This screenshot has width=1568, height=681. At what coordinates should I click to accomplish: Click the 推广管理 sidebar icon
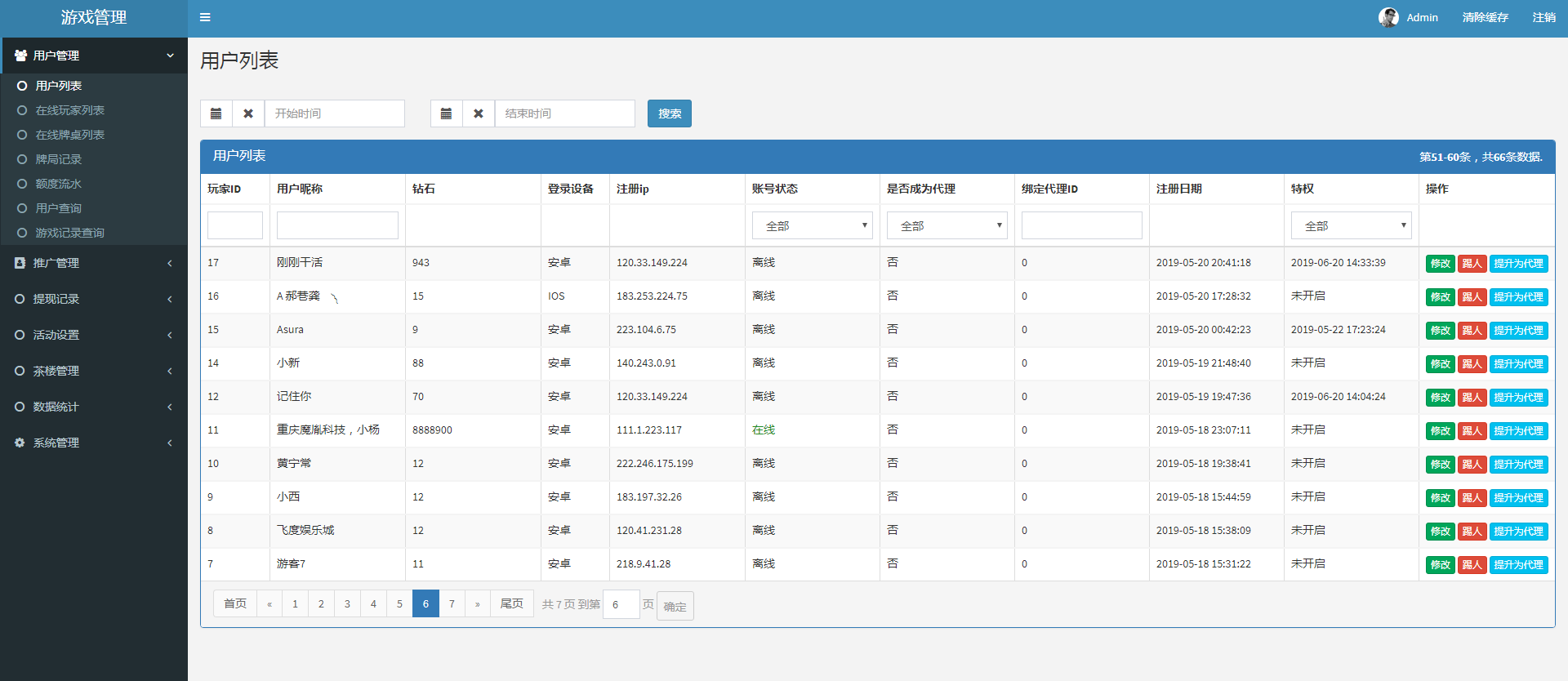coord(20,263)
